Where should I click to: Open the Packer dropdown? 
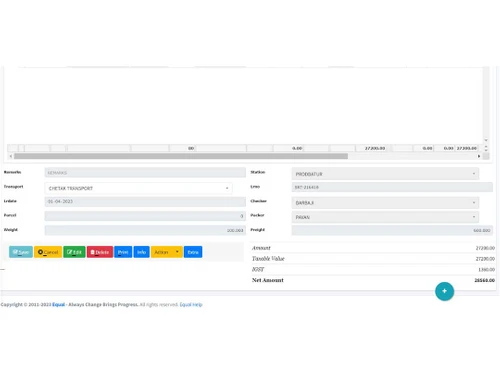[x=385, y=217]
